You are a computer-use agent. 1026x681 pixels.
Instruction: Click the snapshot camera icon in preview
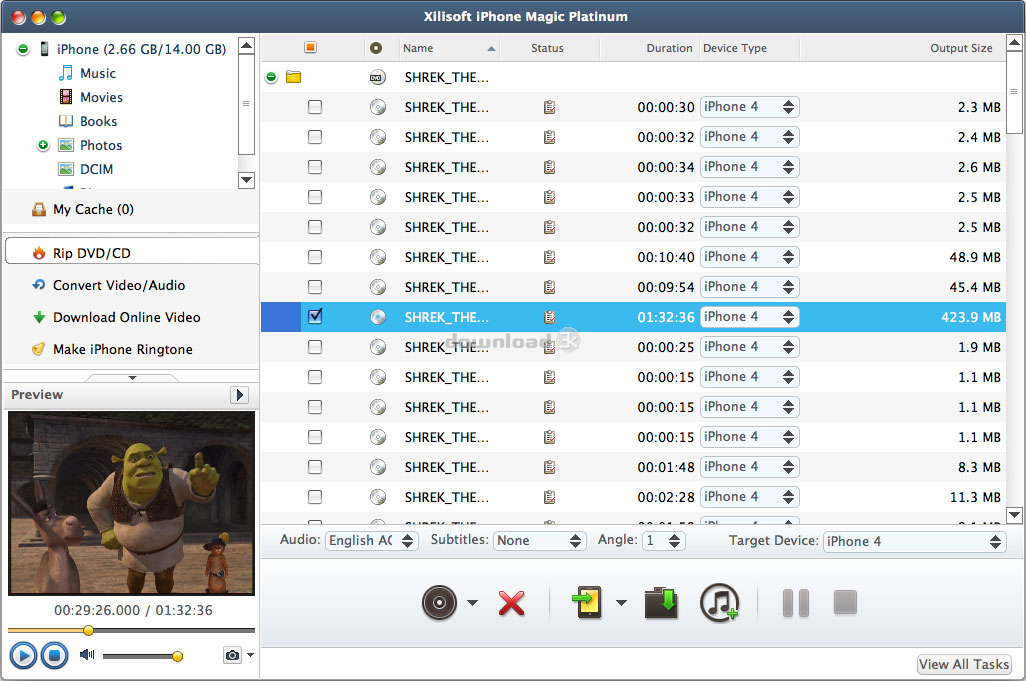click(232, 655)
